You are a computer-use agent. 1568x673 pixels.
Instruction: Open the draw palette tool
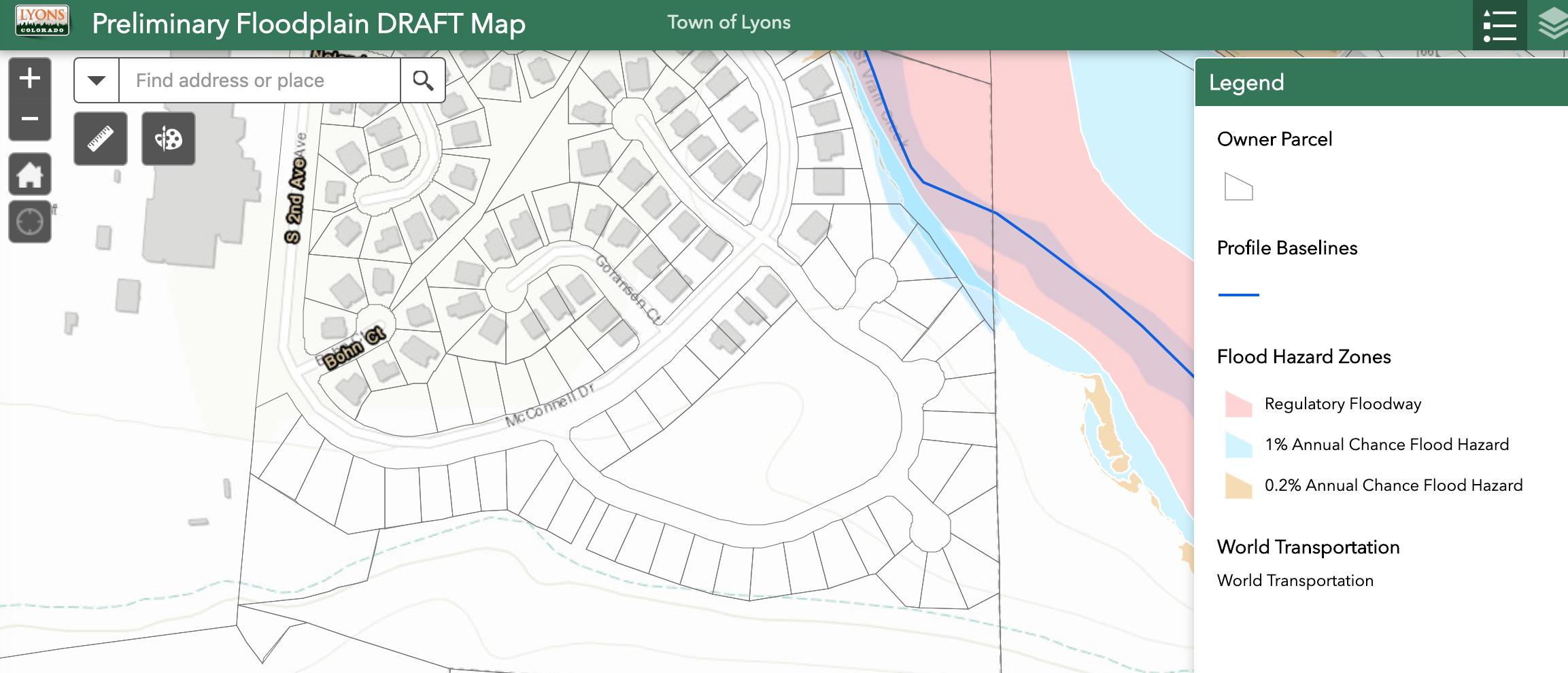[168, 139]
